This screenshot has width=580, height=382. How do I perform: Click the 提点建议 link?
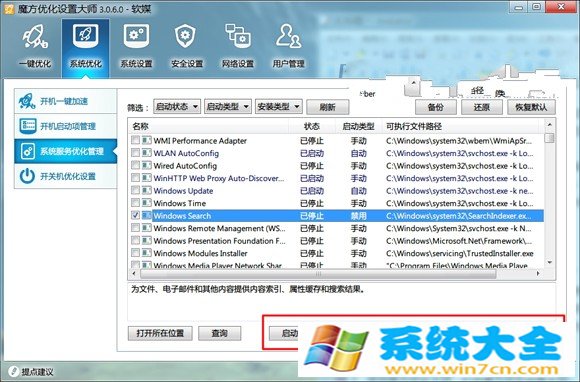(x=37, y=372)
